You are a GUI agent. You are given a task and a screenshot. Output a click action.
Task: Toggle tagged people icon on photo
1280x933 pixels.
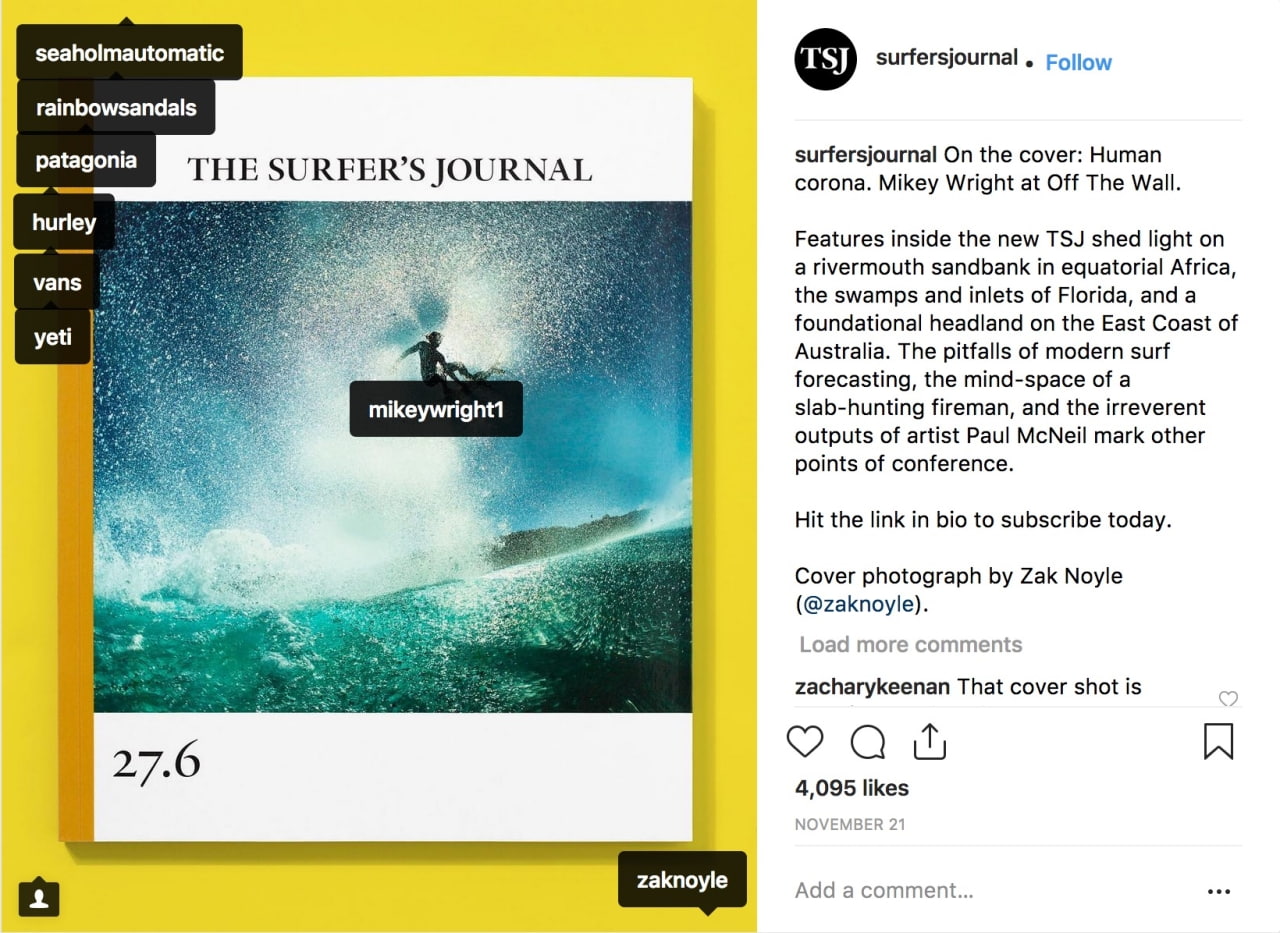click(x=39, y=897)
